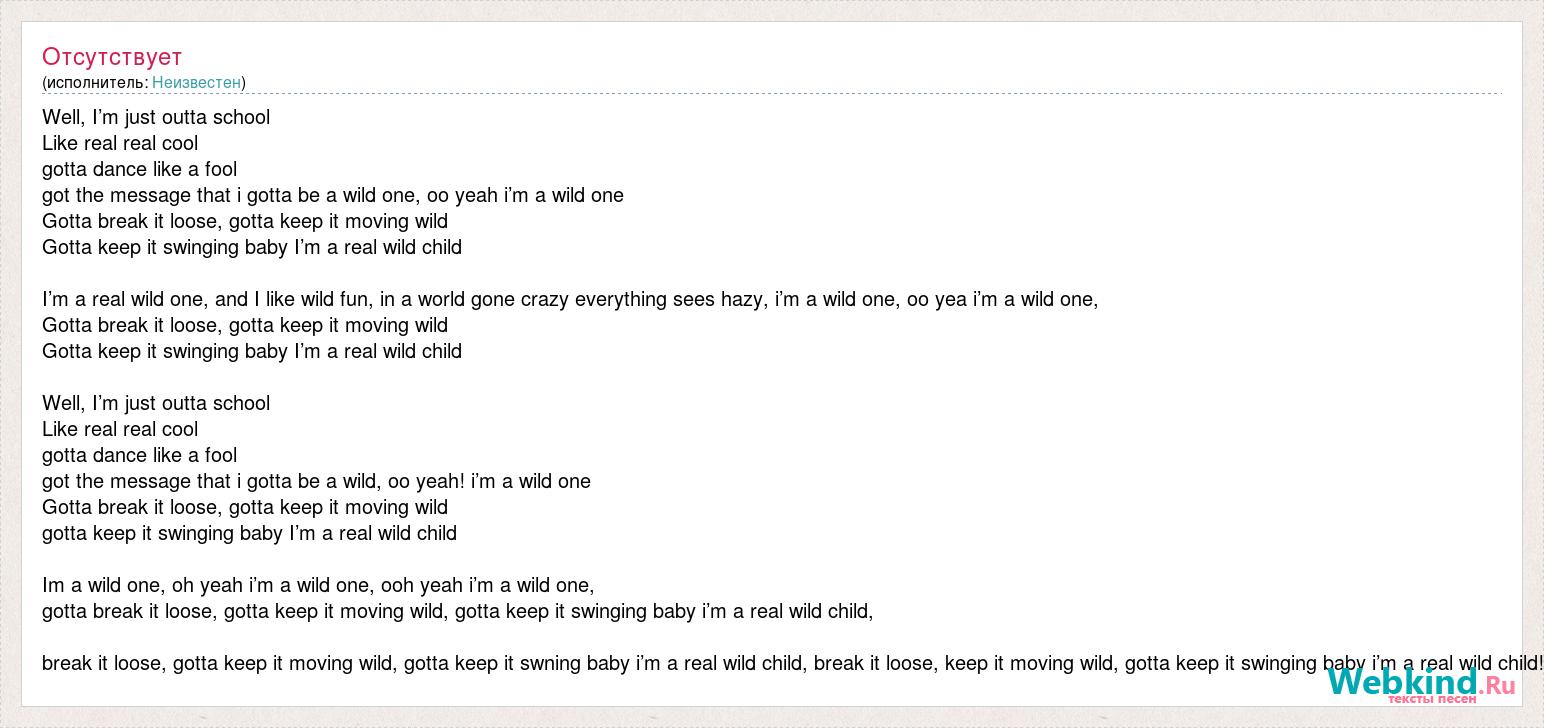Click the final line starting 'break it loose'
The height and width of the screenshot is (728, 1544).
[x=793, y=663]
